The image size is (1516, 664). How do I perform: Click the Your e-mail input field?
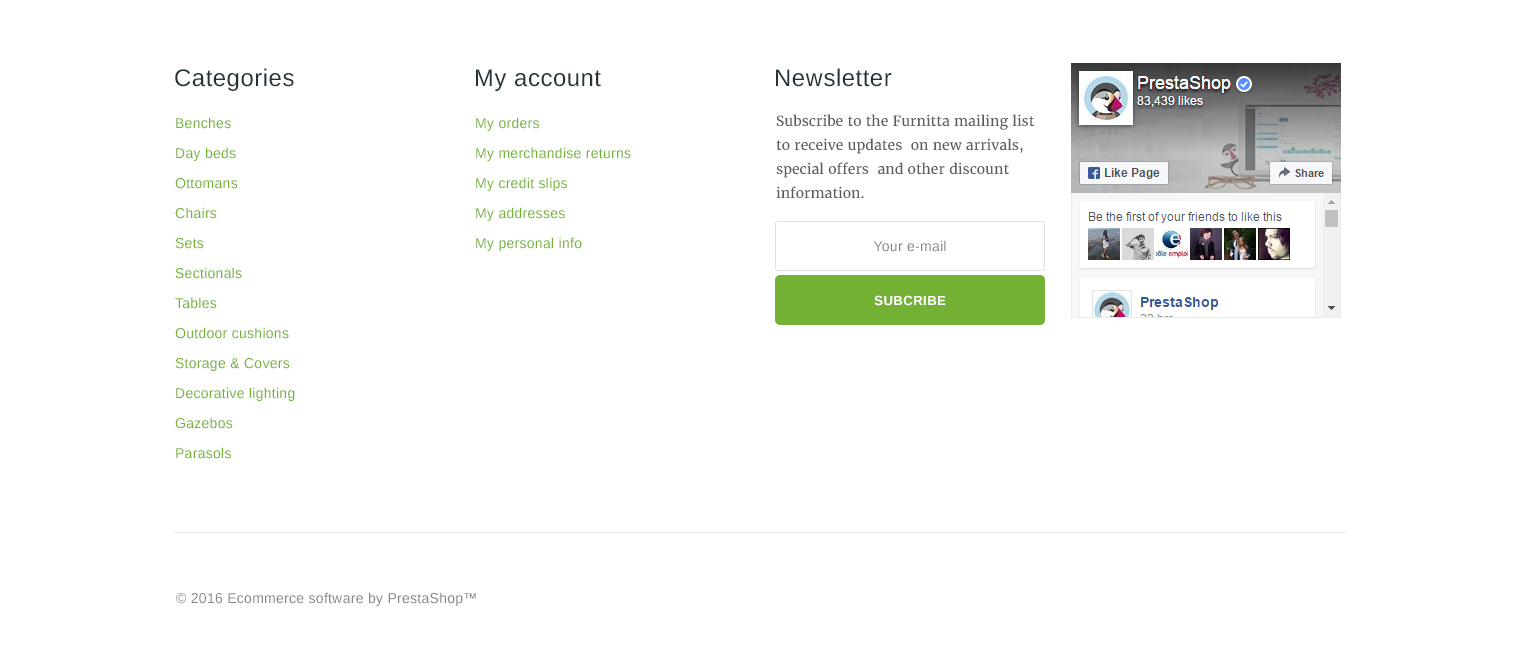tap(910, 246)
